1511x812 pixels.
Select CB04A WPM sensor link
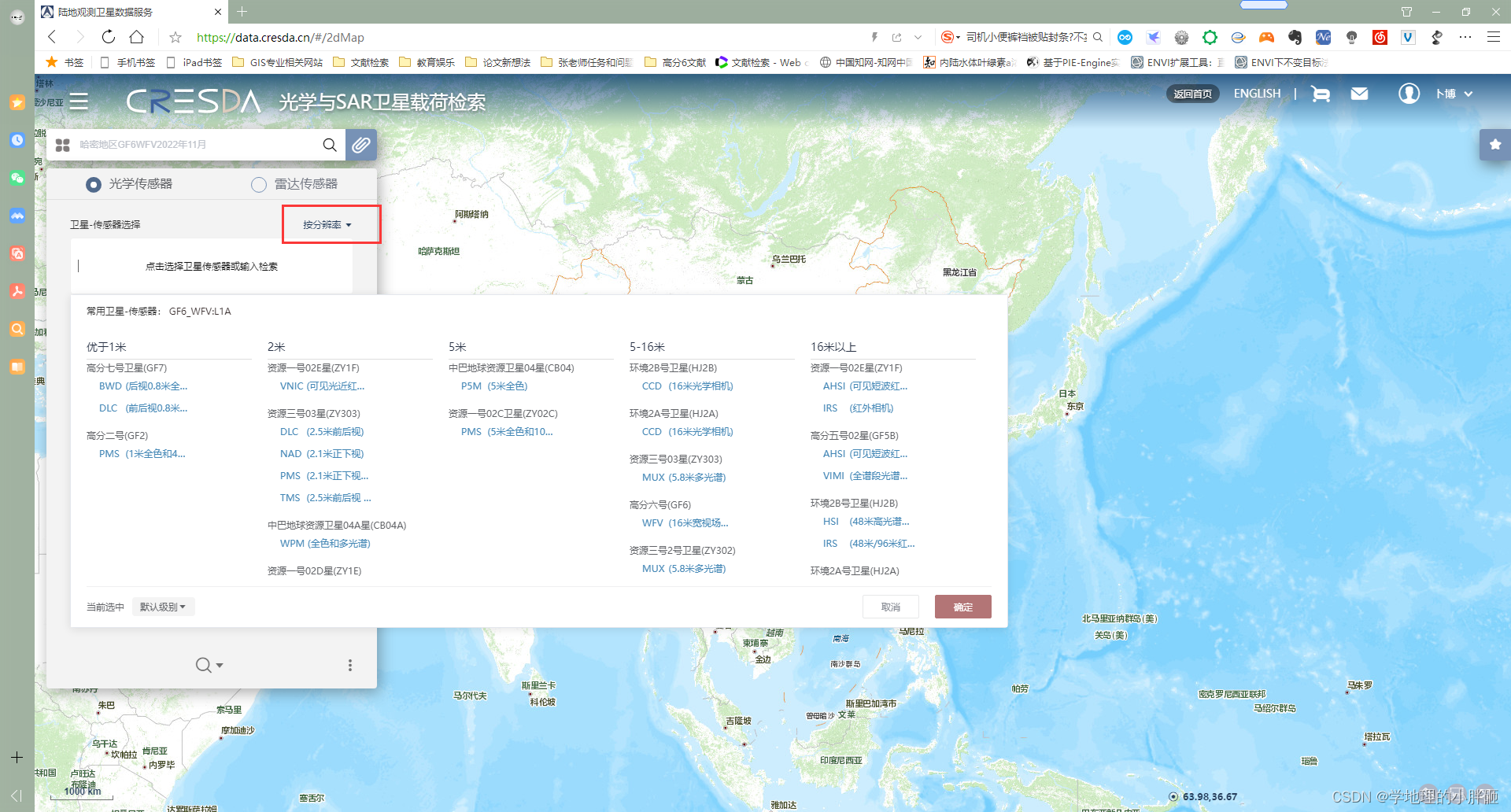[325, 544]
